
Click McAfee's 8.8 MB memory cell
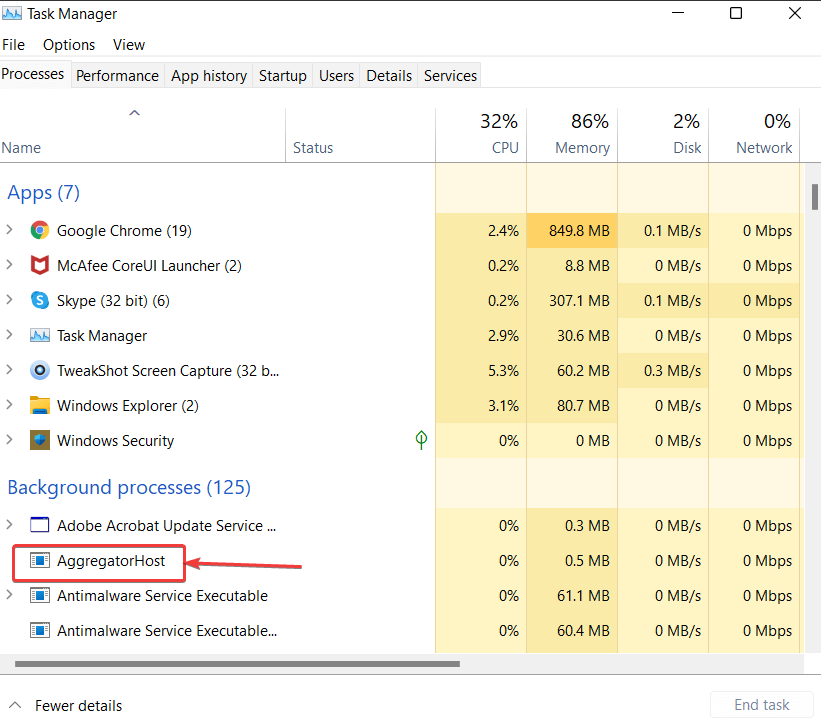[x=572, y=265]
